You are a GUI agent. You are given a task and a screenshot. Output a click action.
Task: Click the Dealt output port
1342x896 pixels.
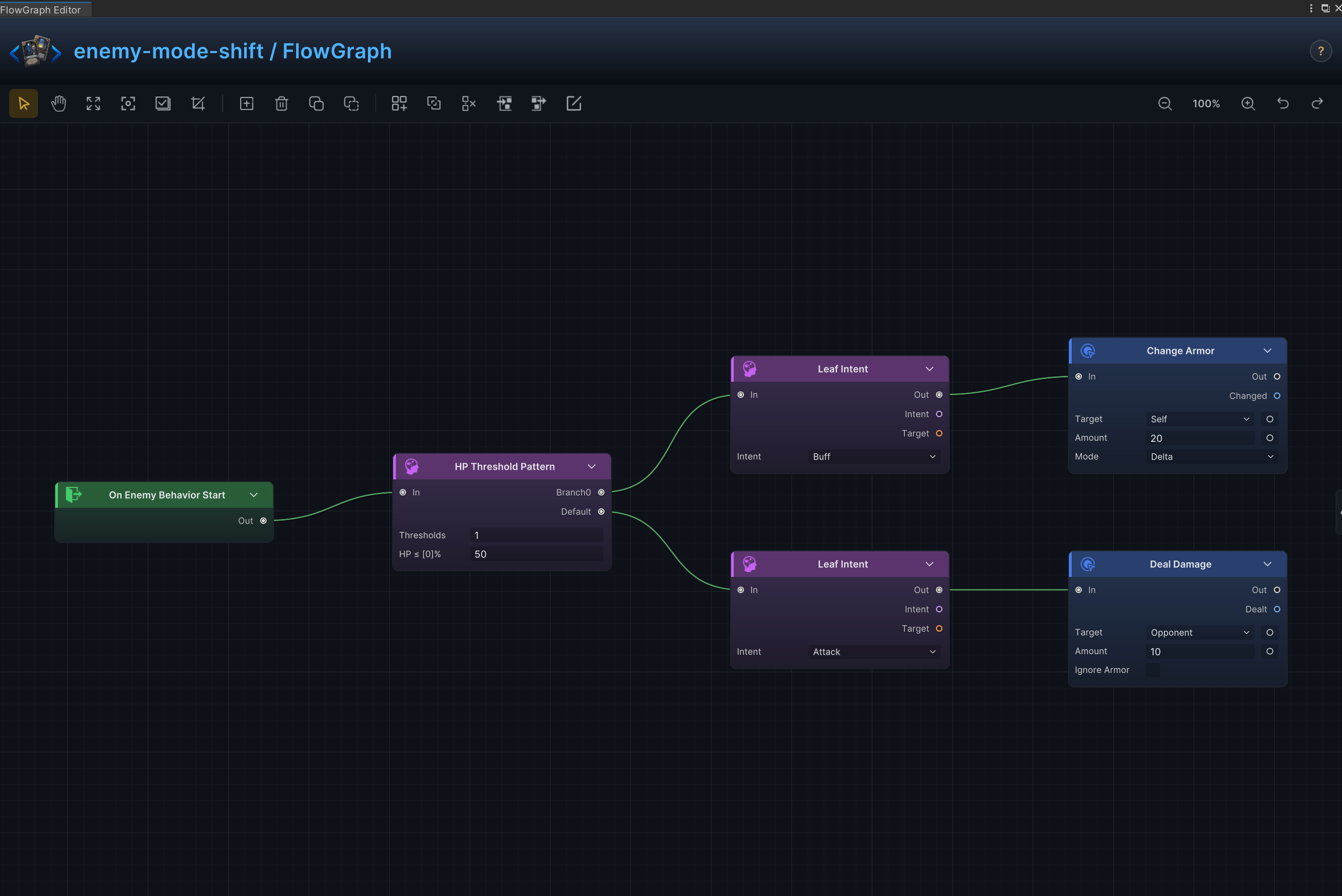[x=1277, y=609]
